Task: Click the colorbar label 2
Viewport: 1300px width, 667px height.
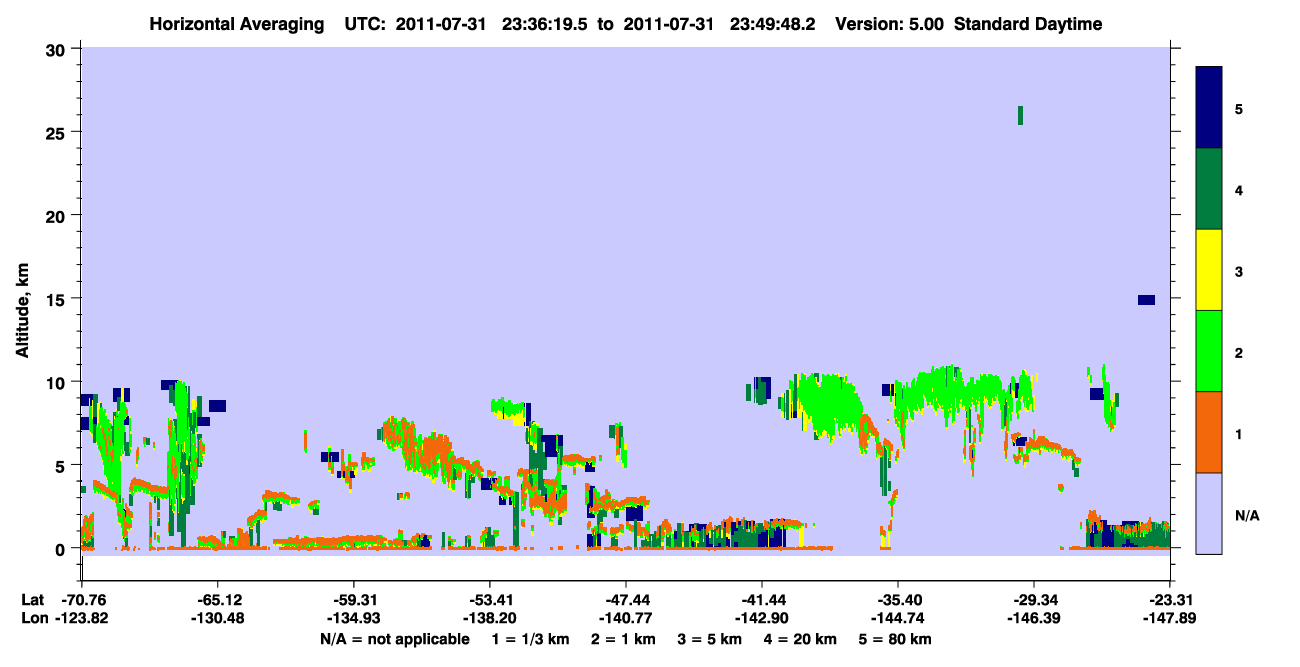Action: (x=1238, y=351)
